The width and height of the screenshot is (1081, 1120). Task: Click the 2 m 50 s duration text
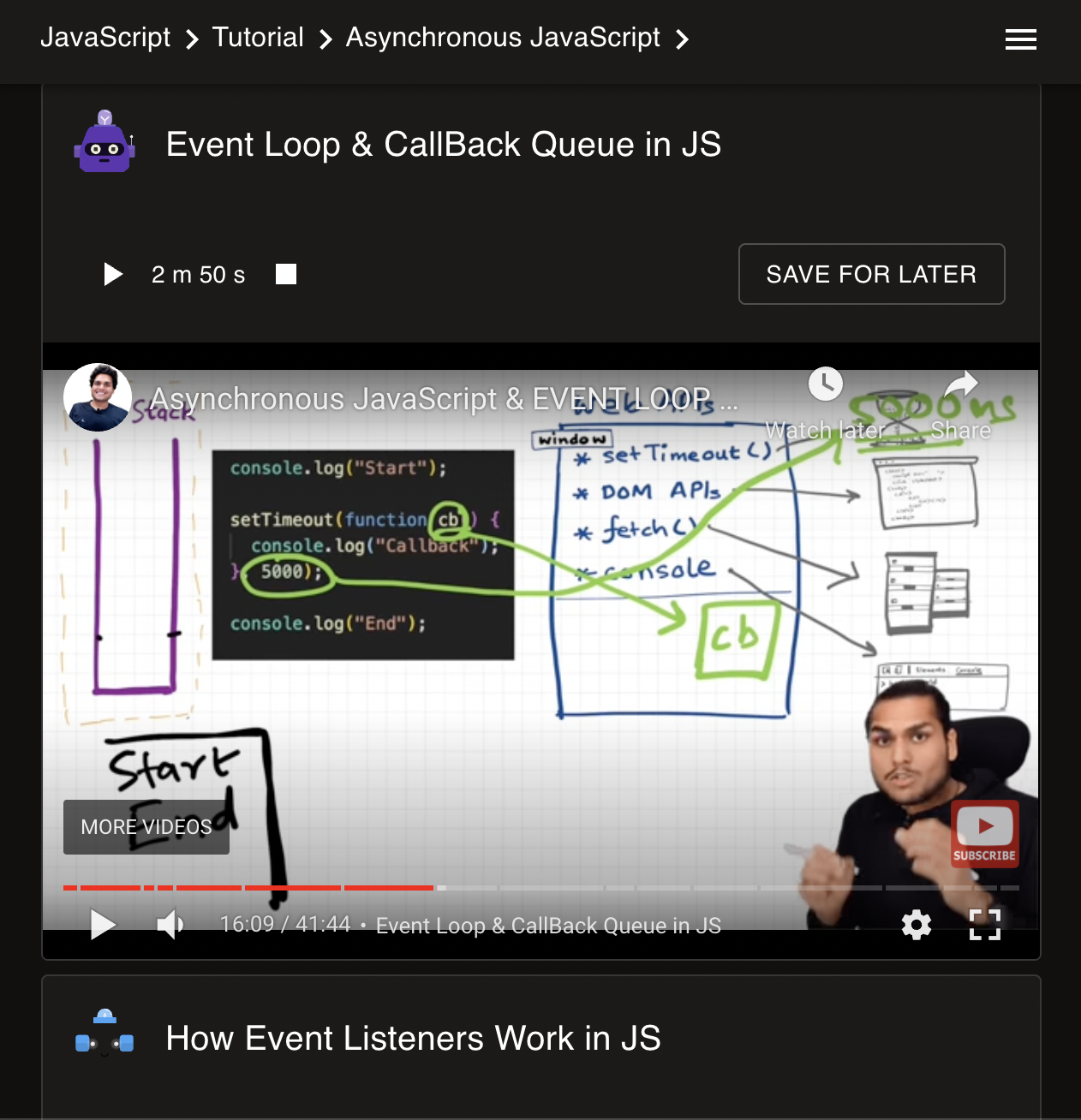coord(198,275)
